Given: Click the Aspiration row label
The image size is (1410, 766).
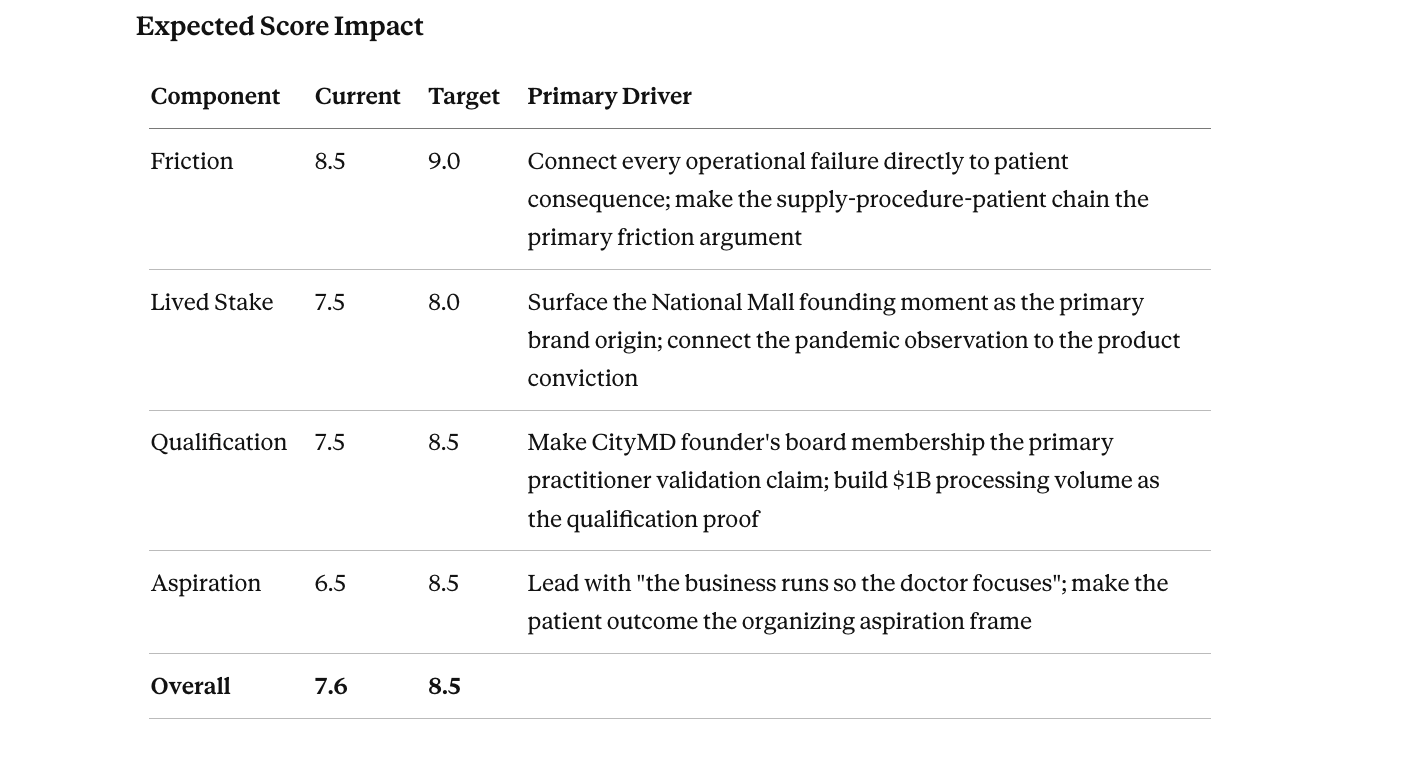Looking at the screenshot, I should click(x=206, y=583).
